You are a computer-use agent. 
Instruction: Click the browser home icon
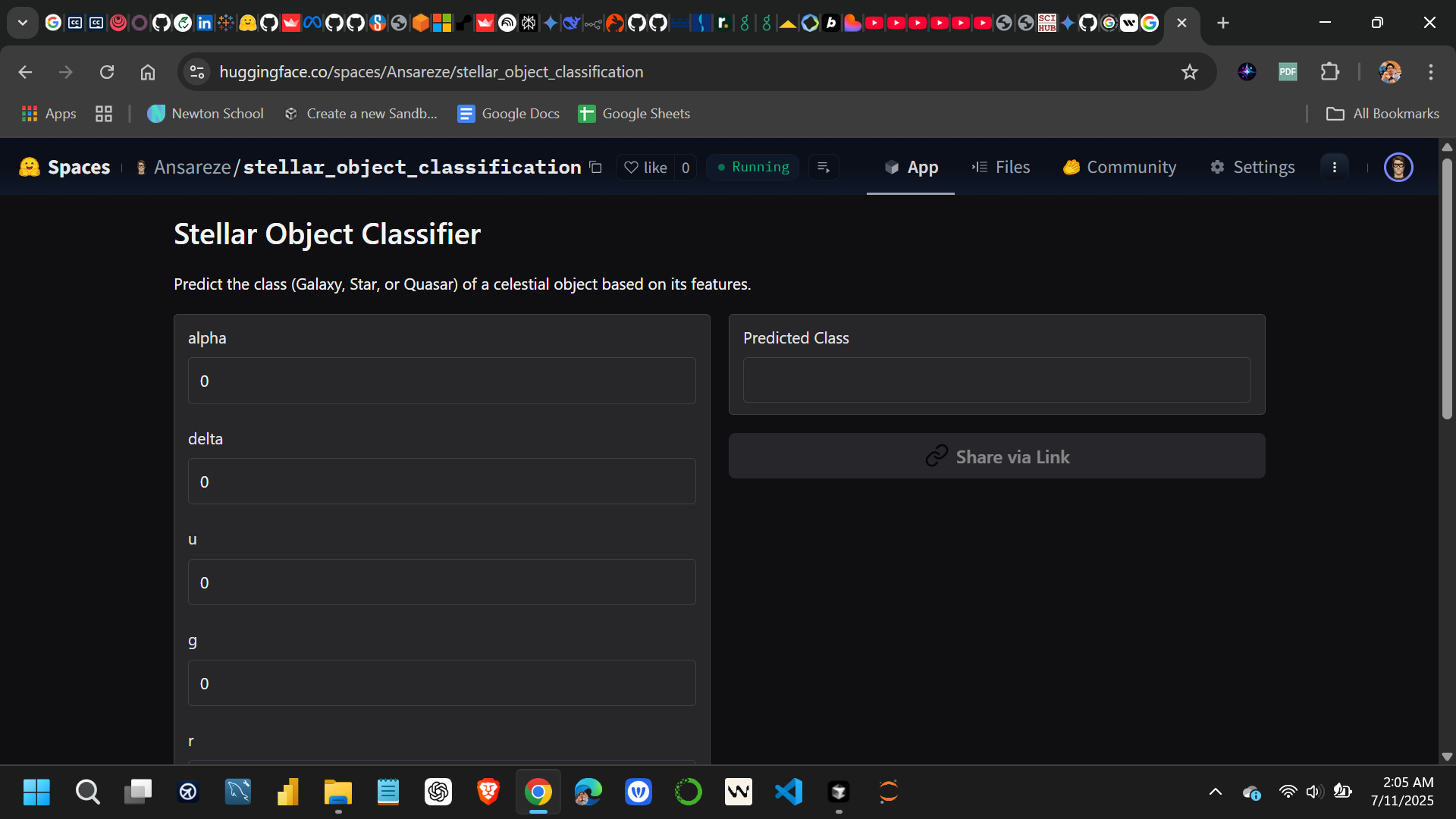147,71
